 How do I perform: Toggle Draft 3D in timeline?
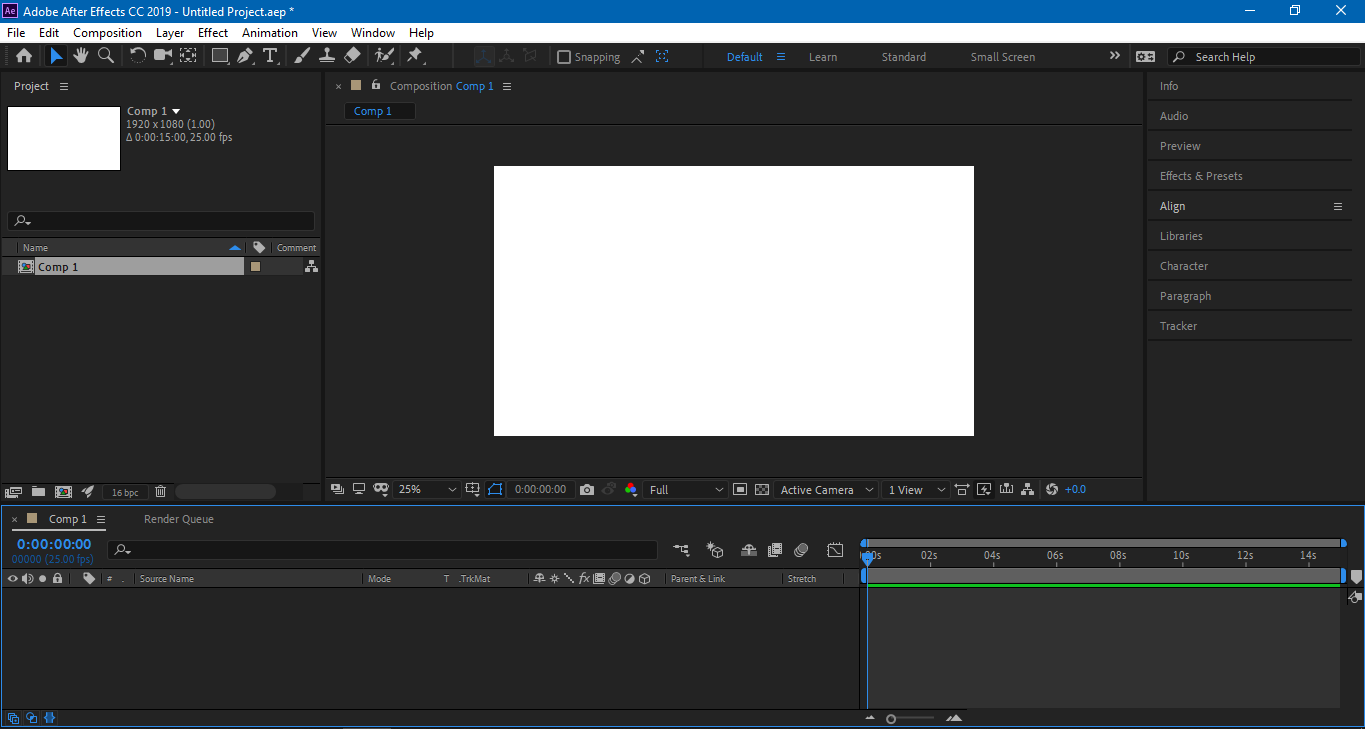[x=715, y=549]
